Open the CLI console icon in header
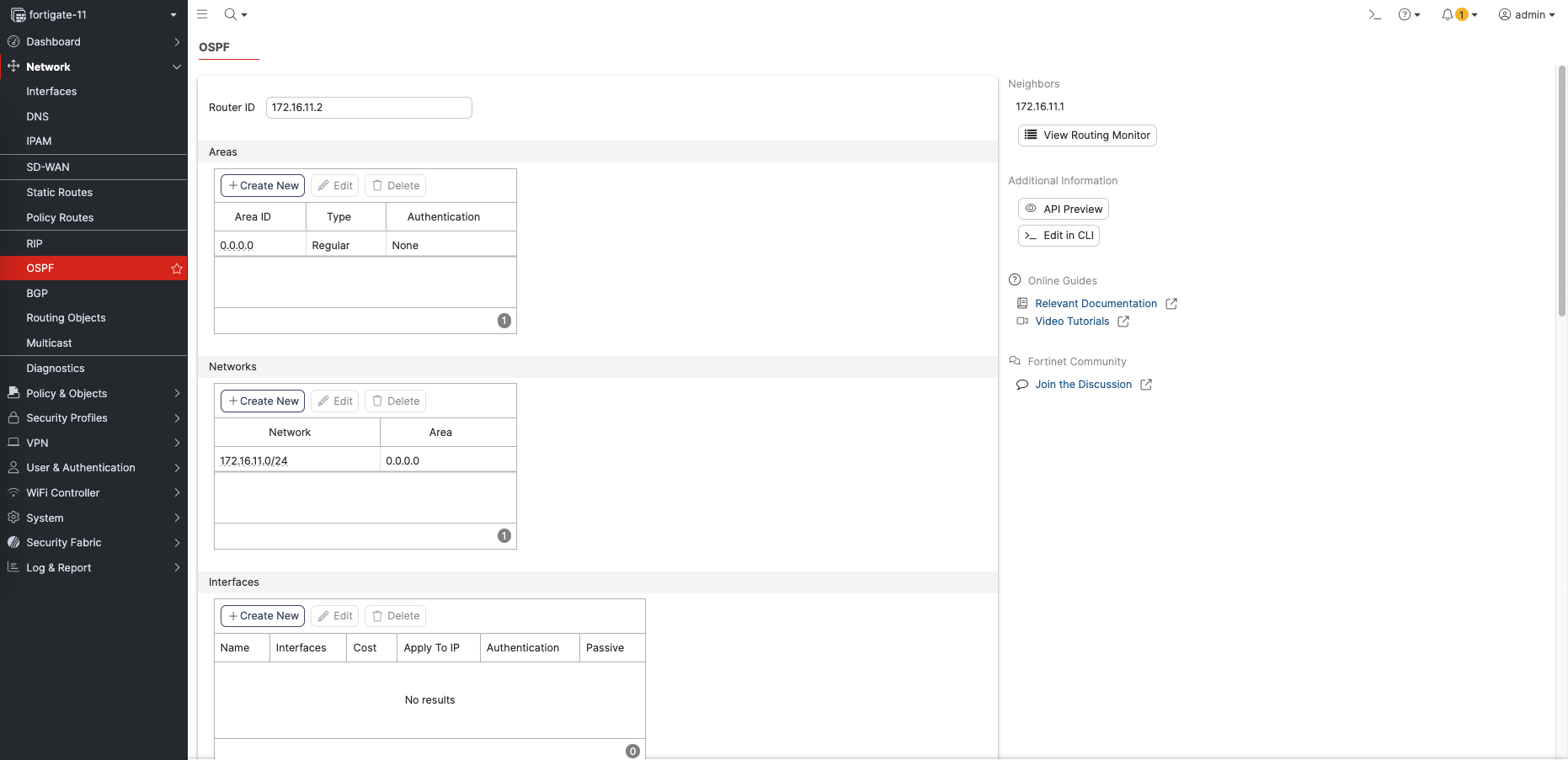The height and width of the screenshot is (760, 1568). tap(1374, 14)
